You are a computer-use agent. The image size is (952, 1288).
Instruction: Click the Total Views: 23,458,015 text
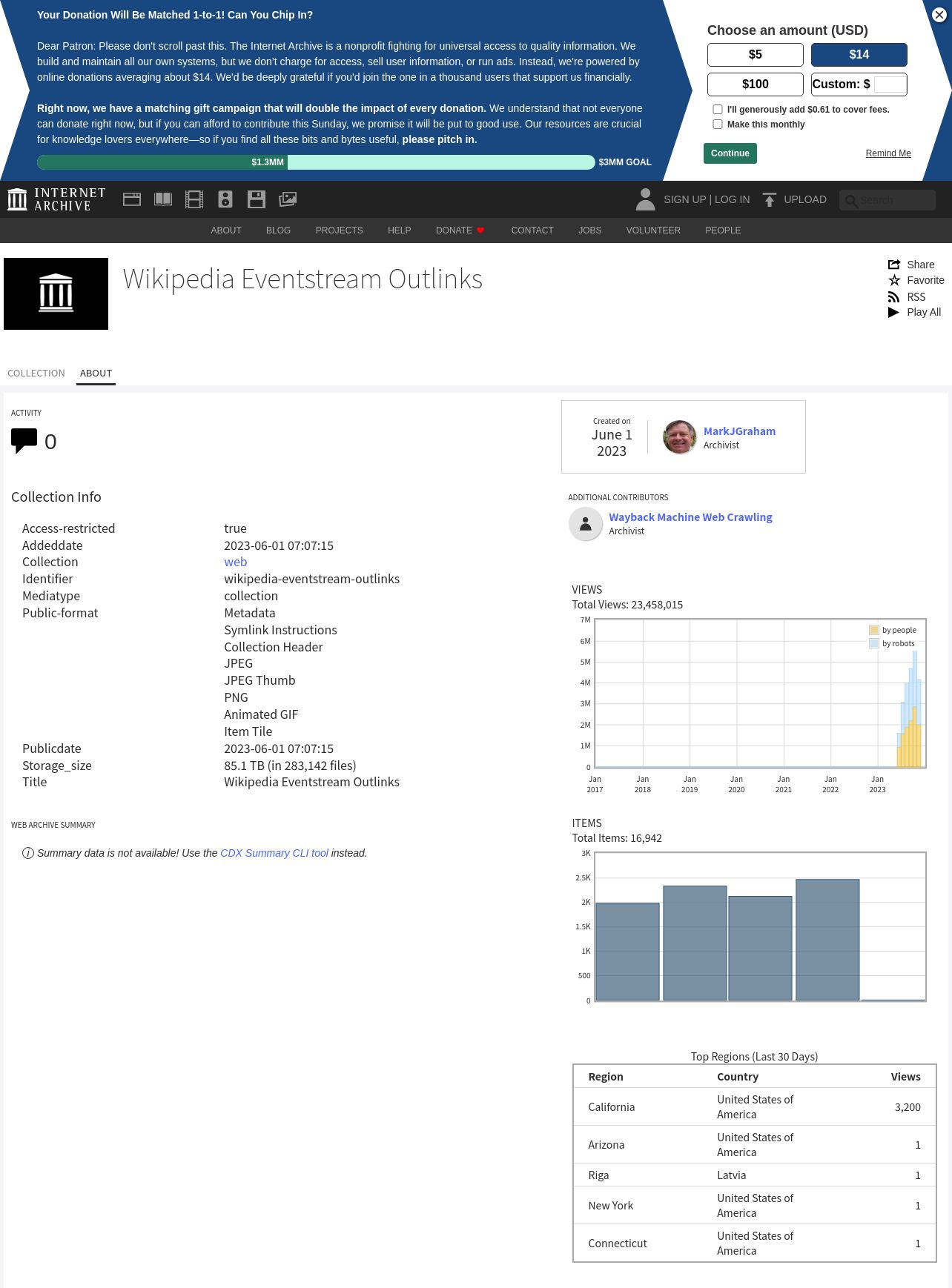[x=627, y=605]
